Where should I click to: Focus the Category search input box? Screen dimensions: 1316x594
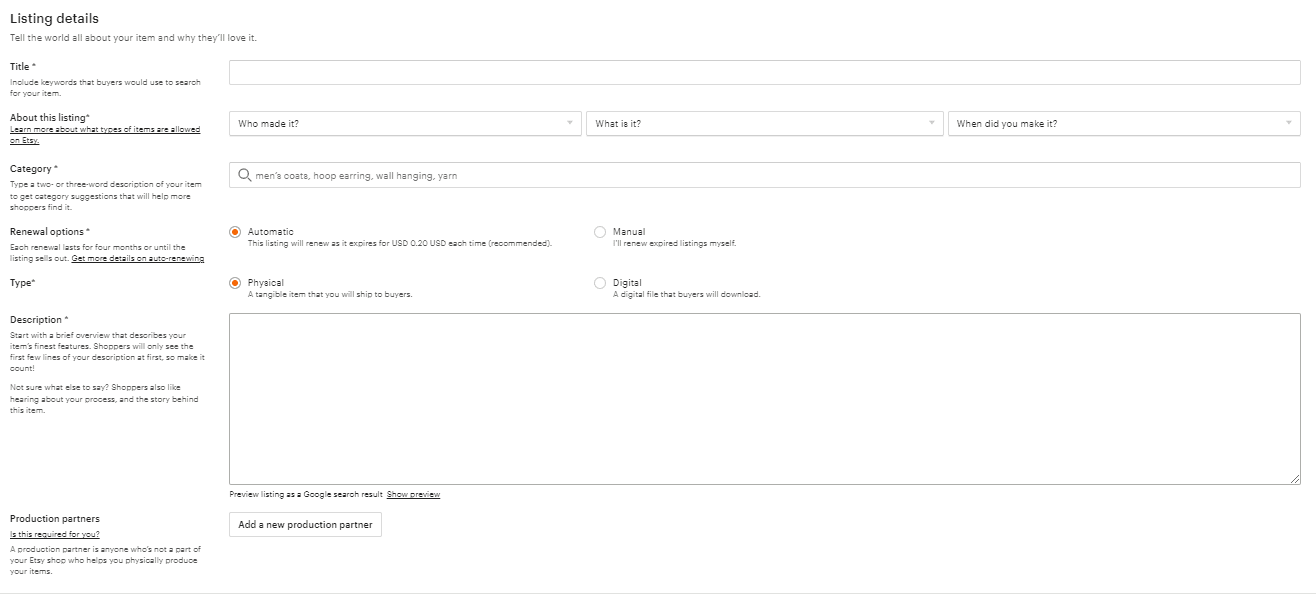pos(770,175)
